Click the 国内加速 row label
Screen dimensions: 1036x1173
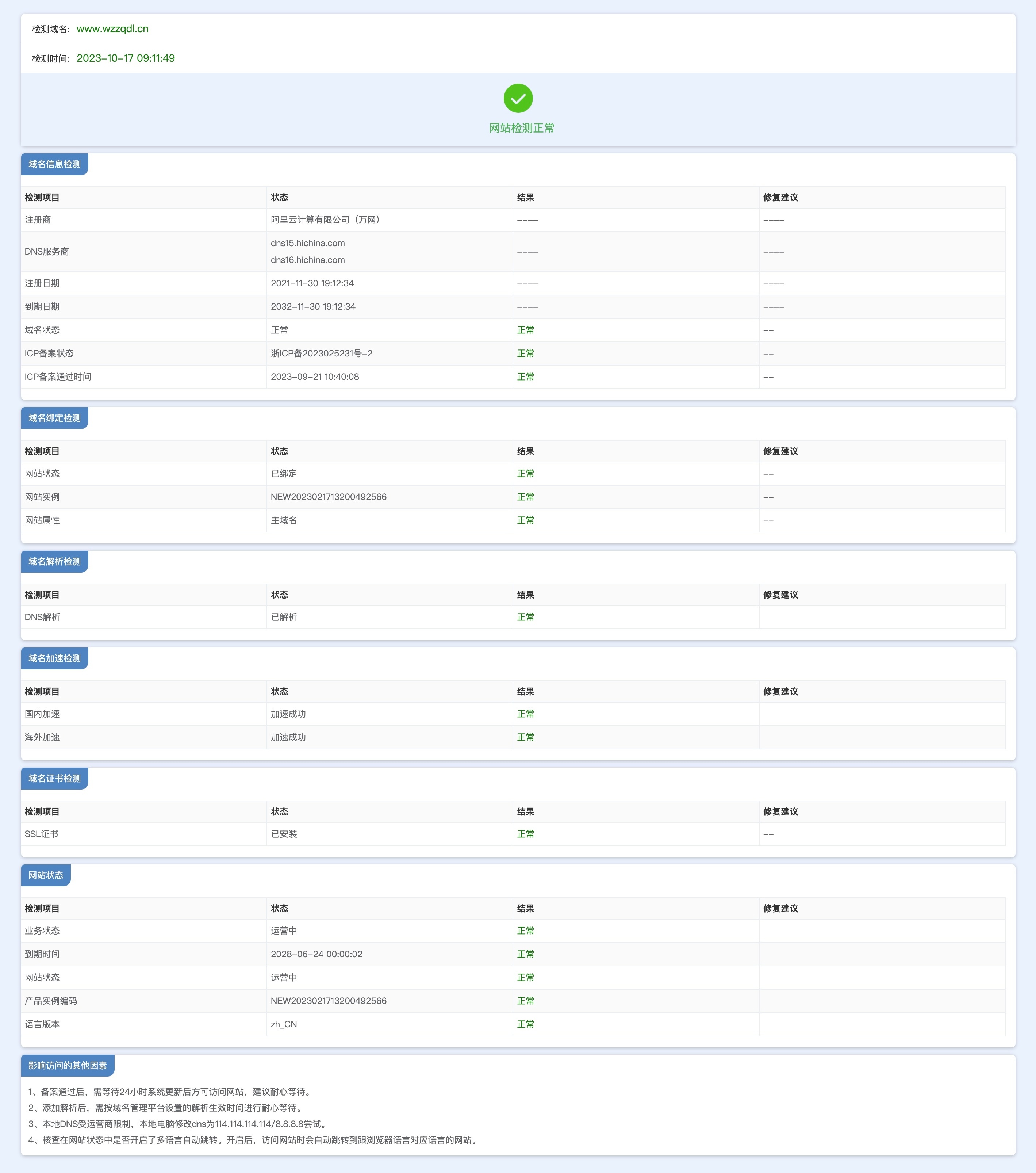click(42, 714)
